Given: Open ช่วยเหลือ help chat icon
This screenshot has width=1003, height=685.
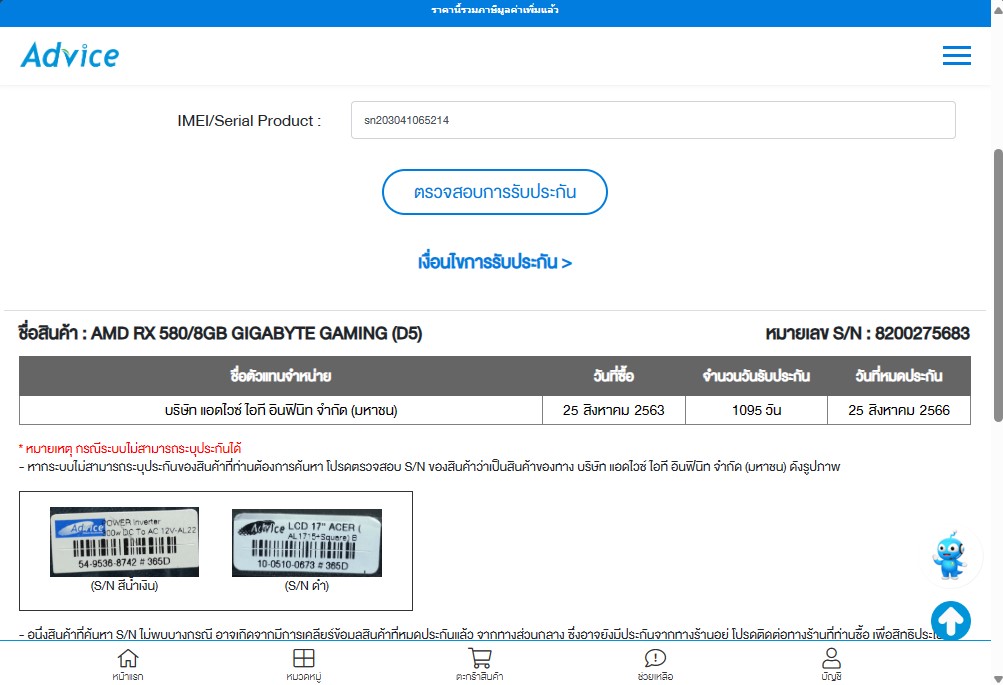Looking at the screenshot, I should 655,664.
